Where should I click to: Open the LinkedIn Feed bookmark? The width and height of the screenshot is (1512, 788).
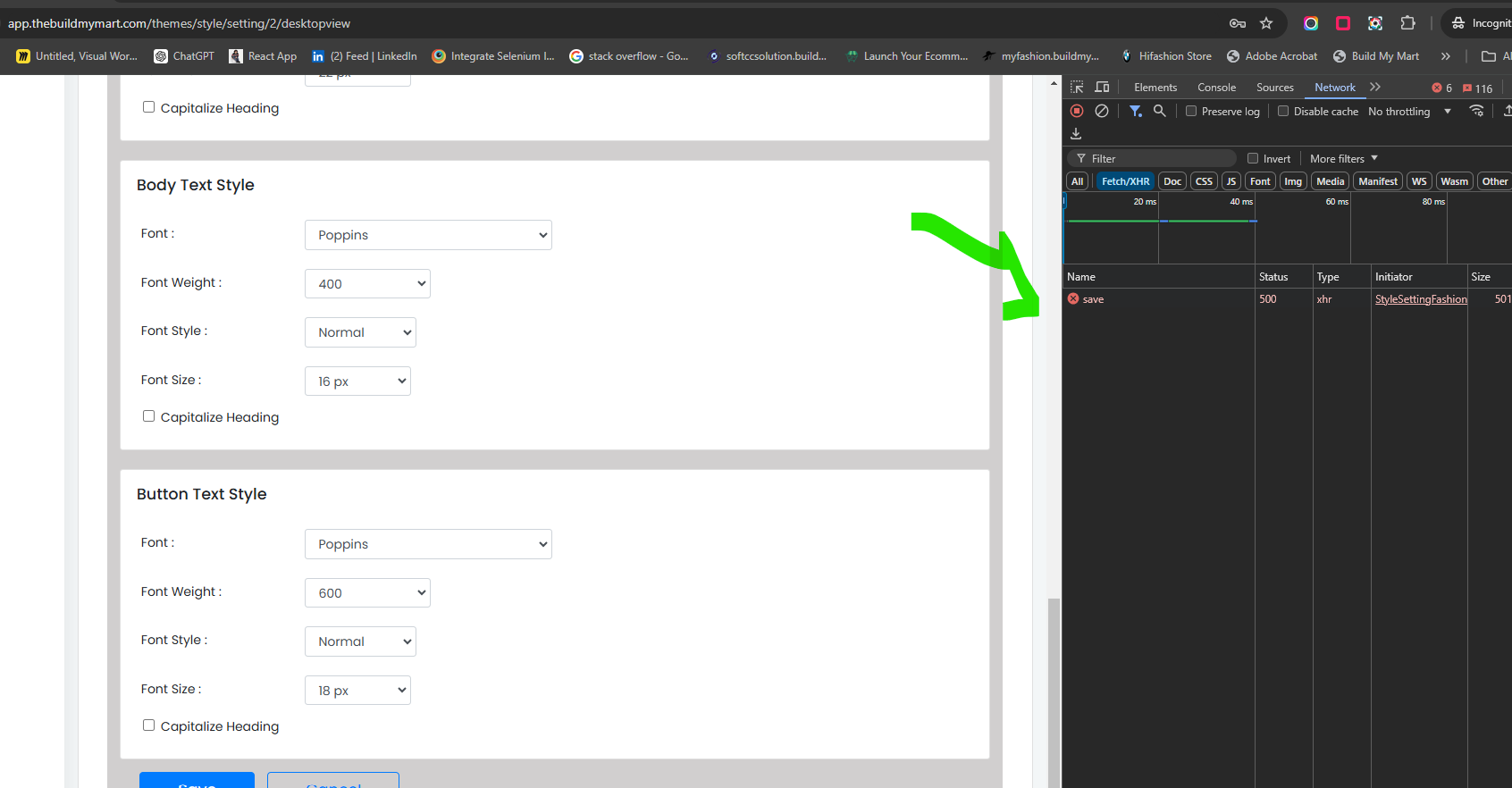pos(364,56)
